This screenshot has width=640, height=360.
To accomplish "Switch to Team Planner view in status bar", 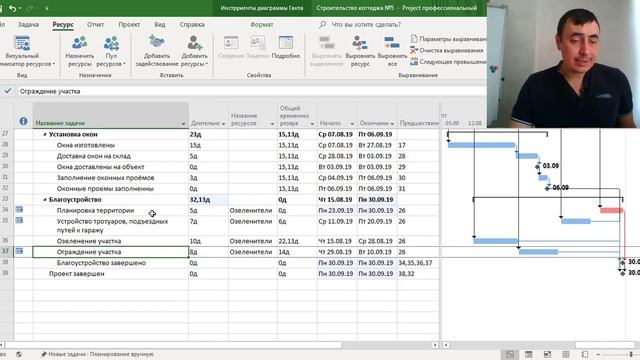I will [547, 354].
